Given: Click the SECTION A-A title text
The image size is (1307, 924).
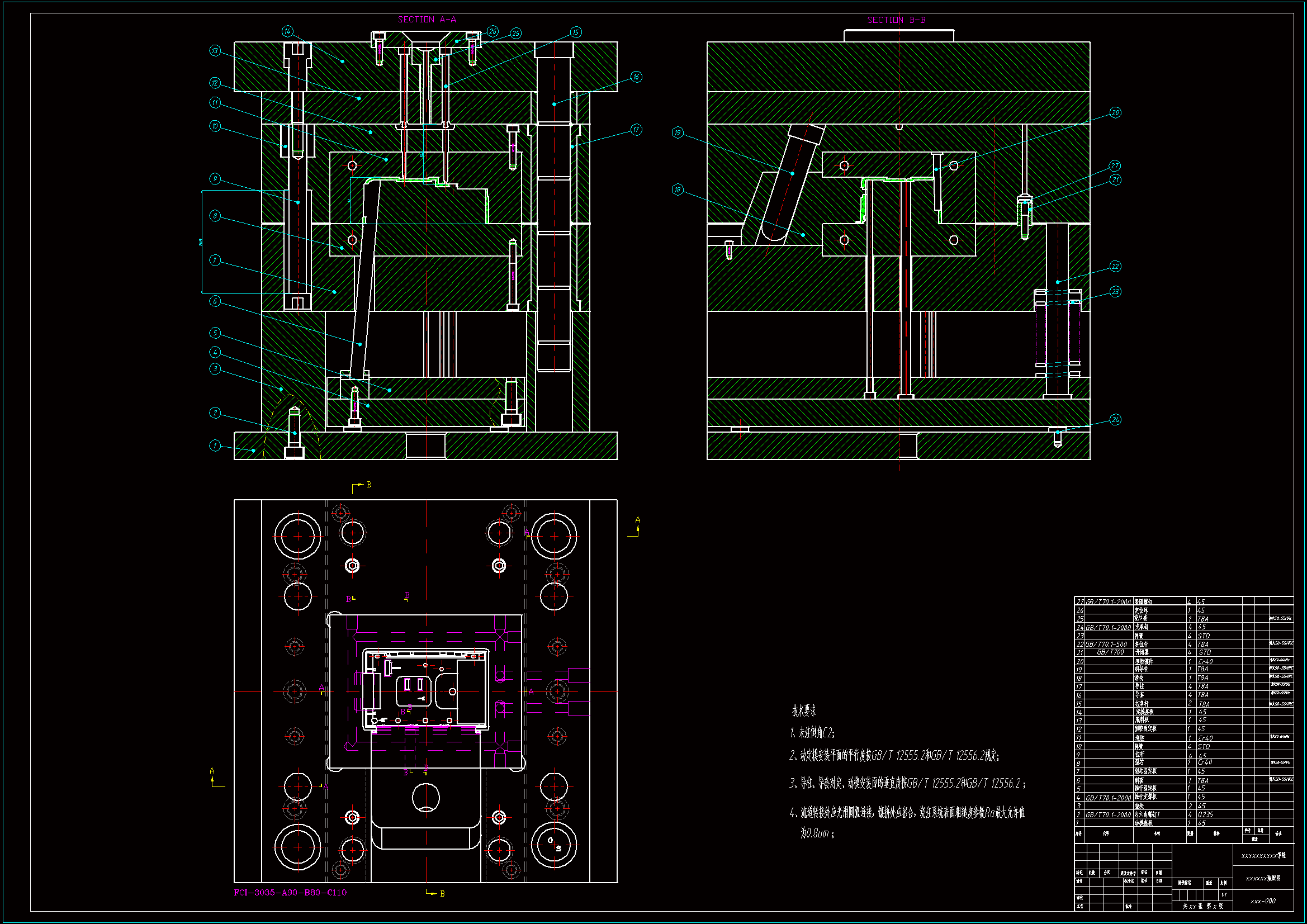Looking at the screenshot, I should pyautogui.click(x=427, y=20).
